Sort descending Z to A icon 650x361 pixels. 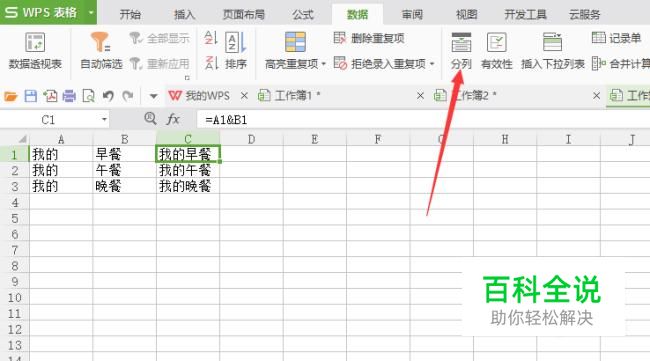pyautogui.click(x=211, y=63)
